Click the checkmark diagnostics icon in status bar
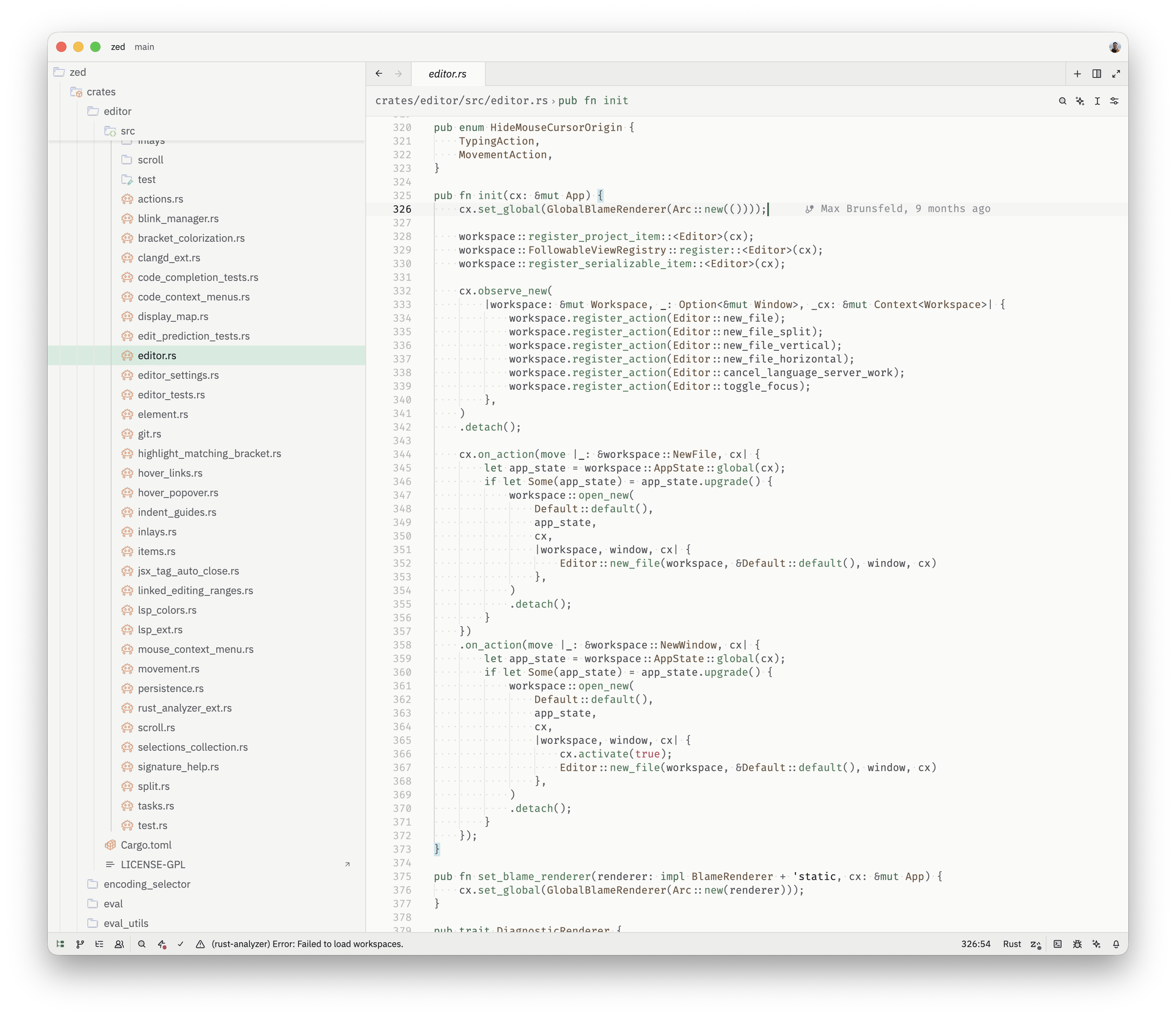The image size is (1176, 1018). click(x=181, y=944)
